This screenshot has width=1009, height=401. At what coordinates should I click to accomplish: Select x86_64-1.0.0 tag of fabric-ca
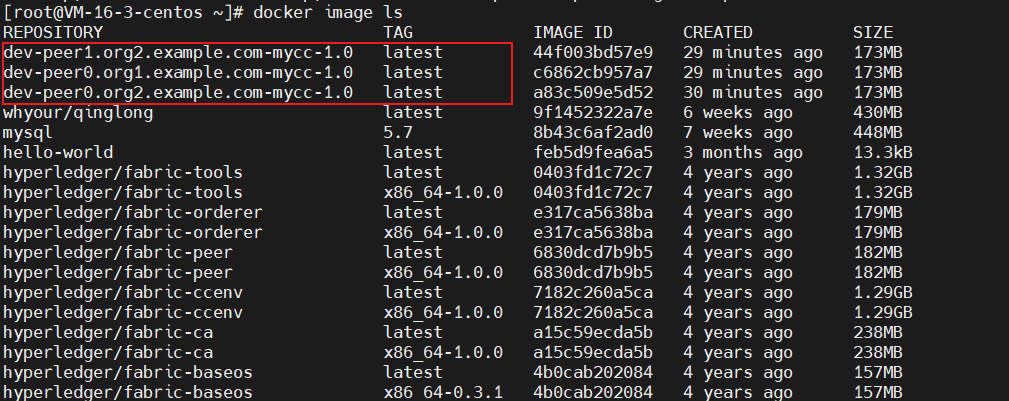[x=443, y=353]
